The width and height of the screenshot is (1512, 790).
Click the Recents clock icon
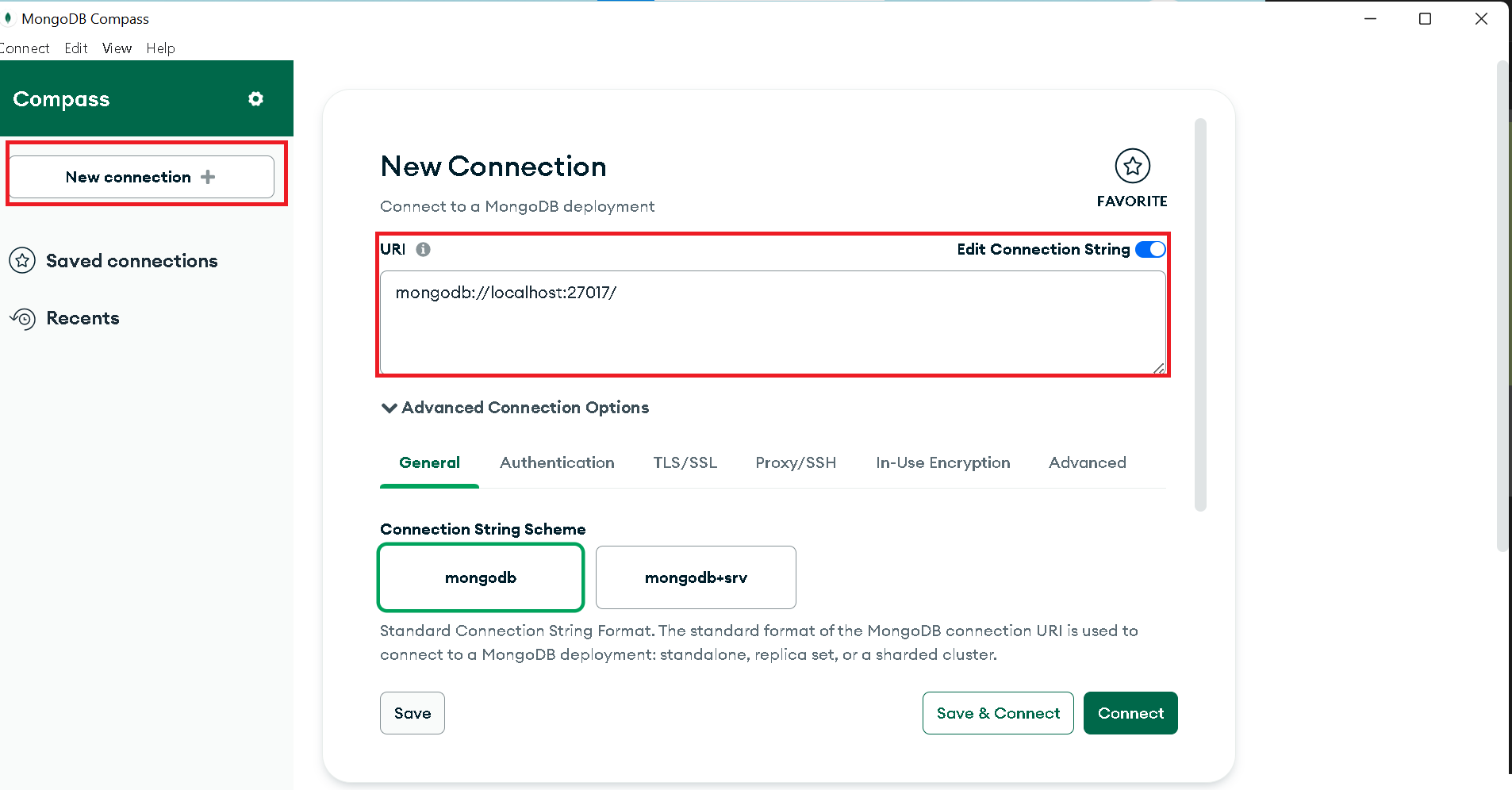tap(23, 318)
